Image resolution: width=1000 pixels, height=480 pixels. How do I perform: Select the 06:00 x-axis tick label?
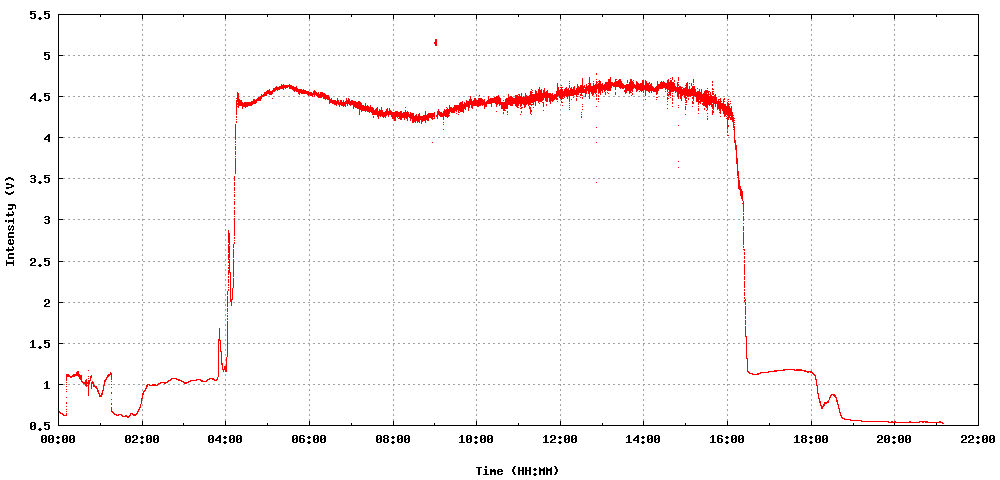click(309, 439)
